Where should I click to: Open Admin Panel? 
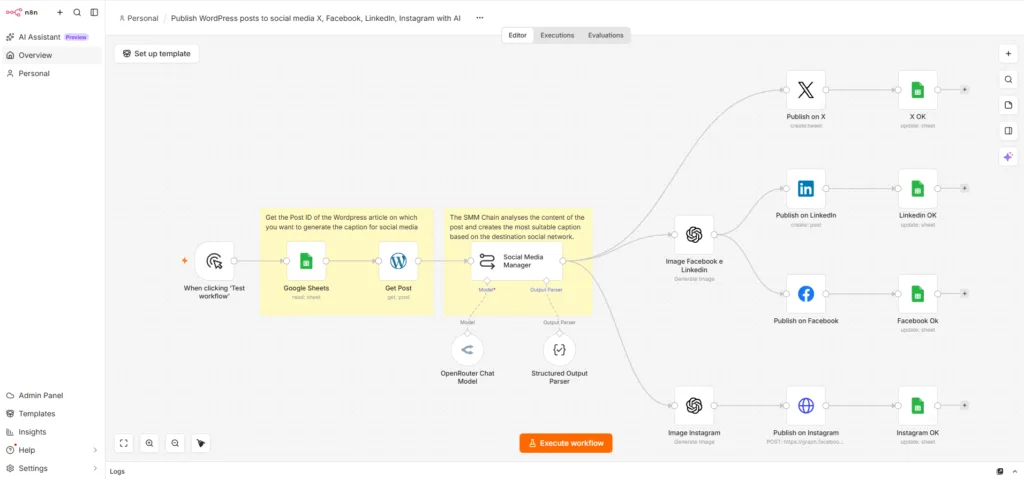tap(52, 395)
